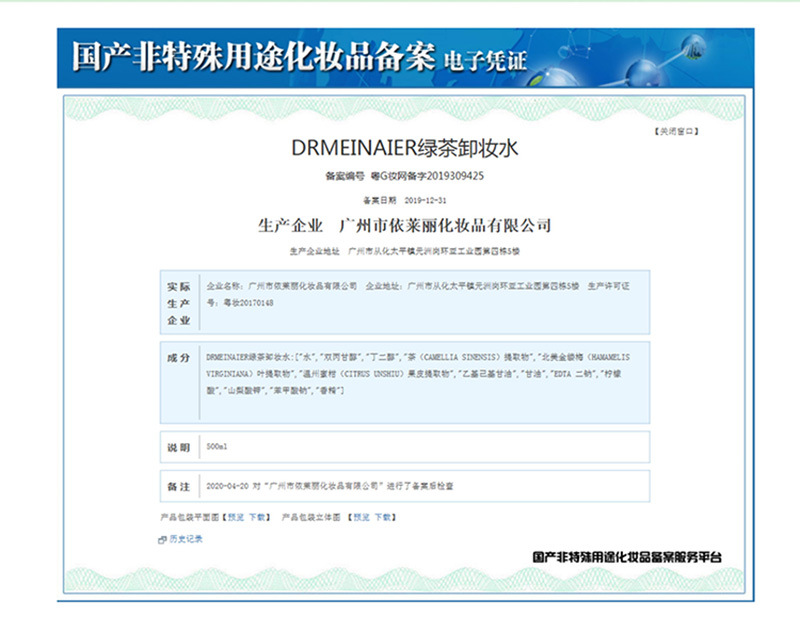Click the manufacturer name 广州市依莱丽化妆品有限公司 heading
Image resolution: width=800 pixels, height=632 pixels.
pos(445,225)
